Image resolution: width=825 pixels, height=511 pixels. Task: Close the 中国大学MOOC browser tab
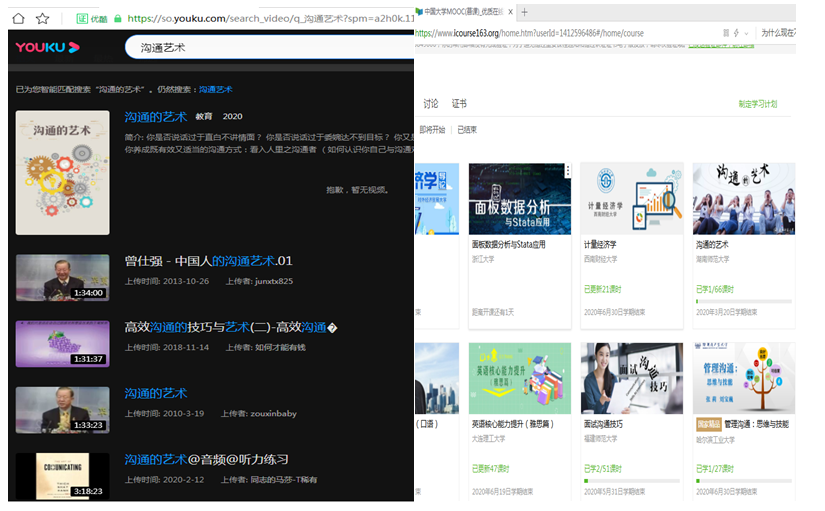pos(510,12)
